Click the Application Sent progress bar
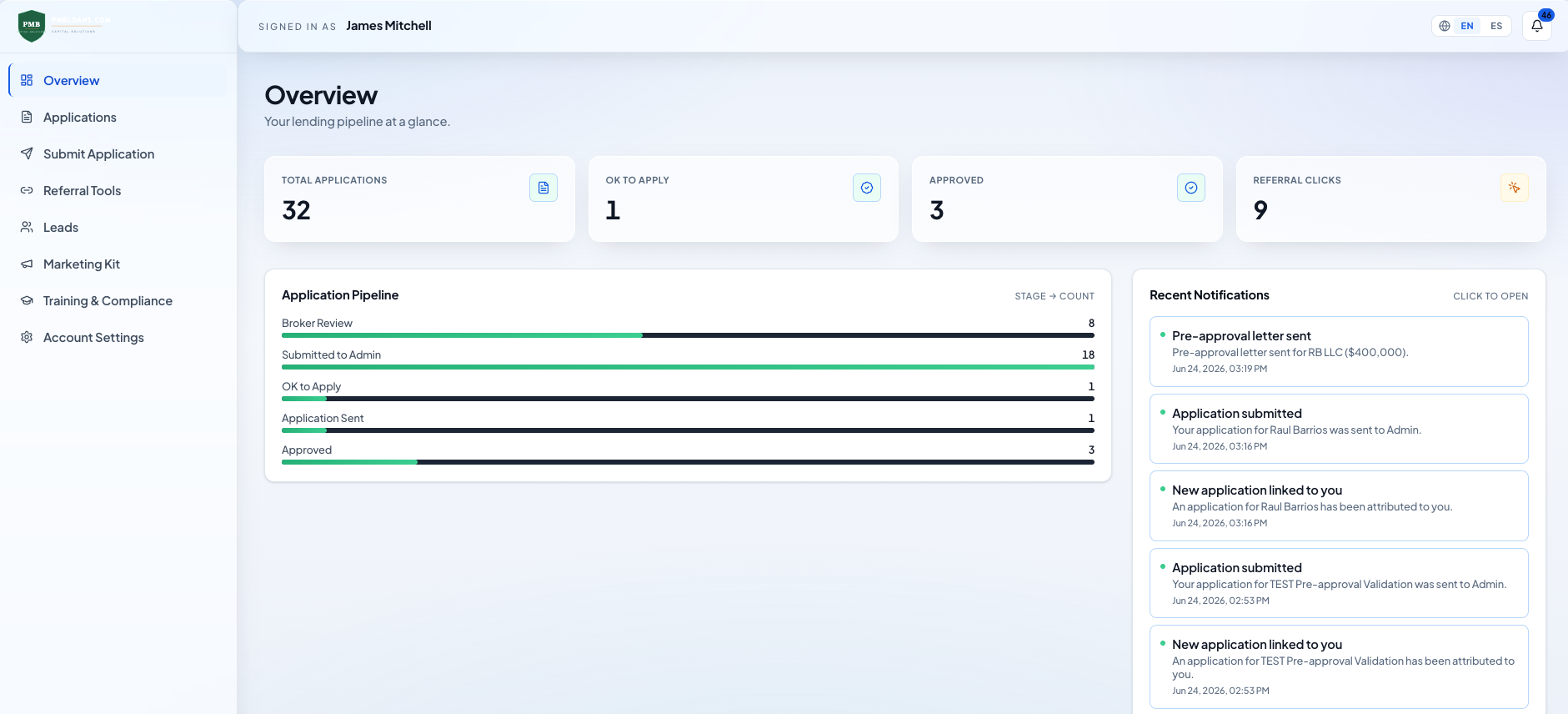The height and width of the screenshot is (714, 1568). pos(688,430)
